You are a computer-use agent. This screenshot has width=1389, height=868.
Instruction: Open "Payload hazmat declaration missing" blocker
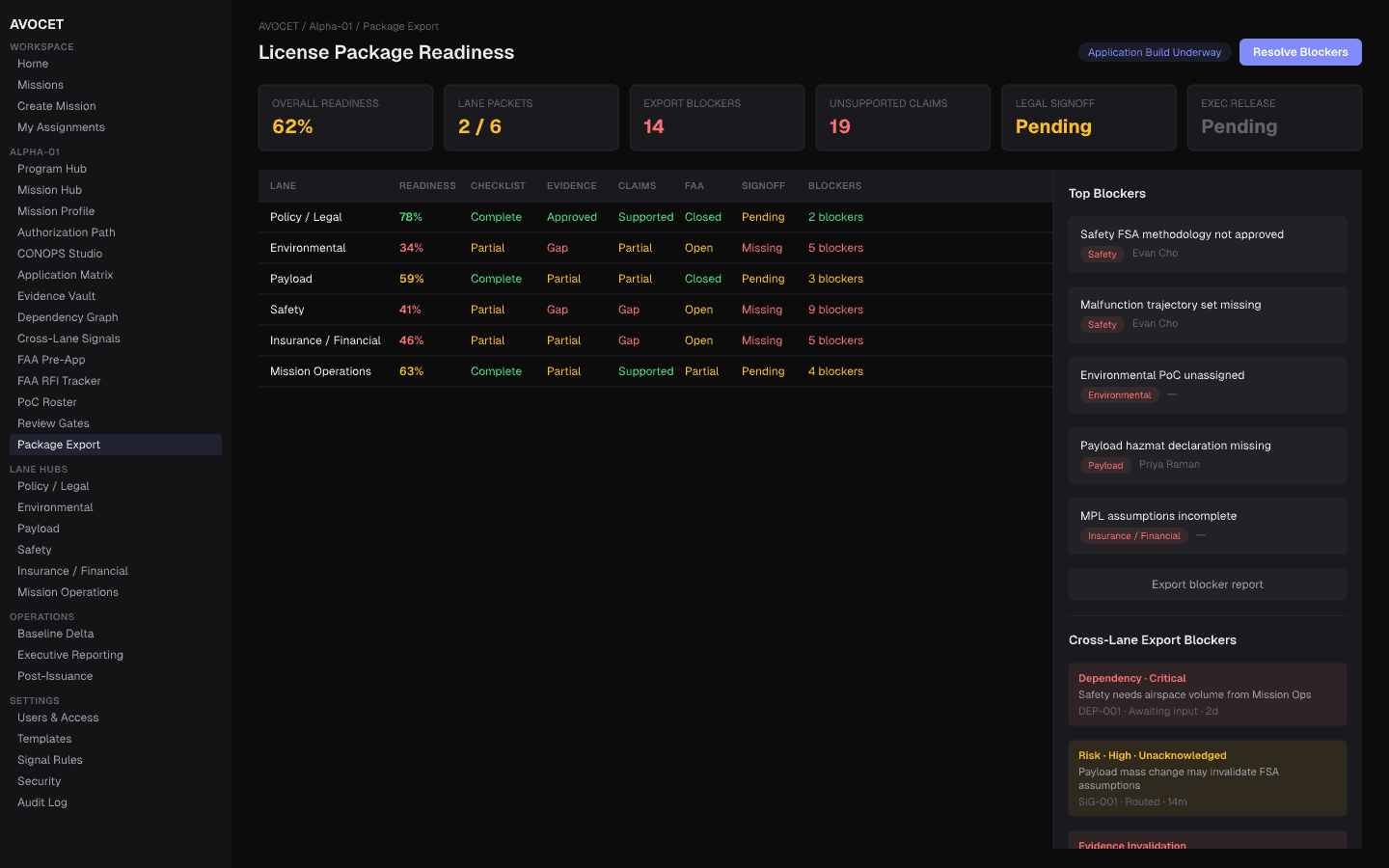tap(1208, 455)
